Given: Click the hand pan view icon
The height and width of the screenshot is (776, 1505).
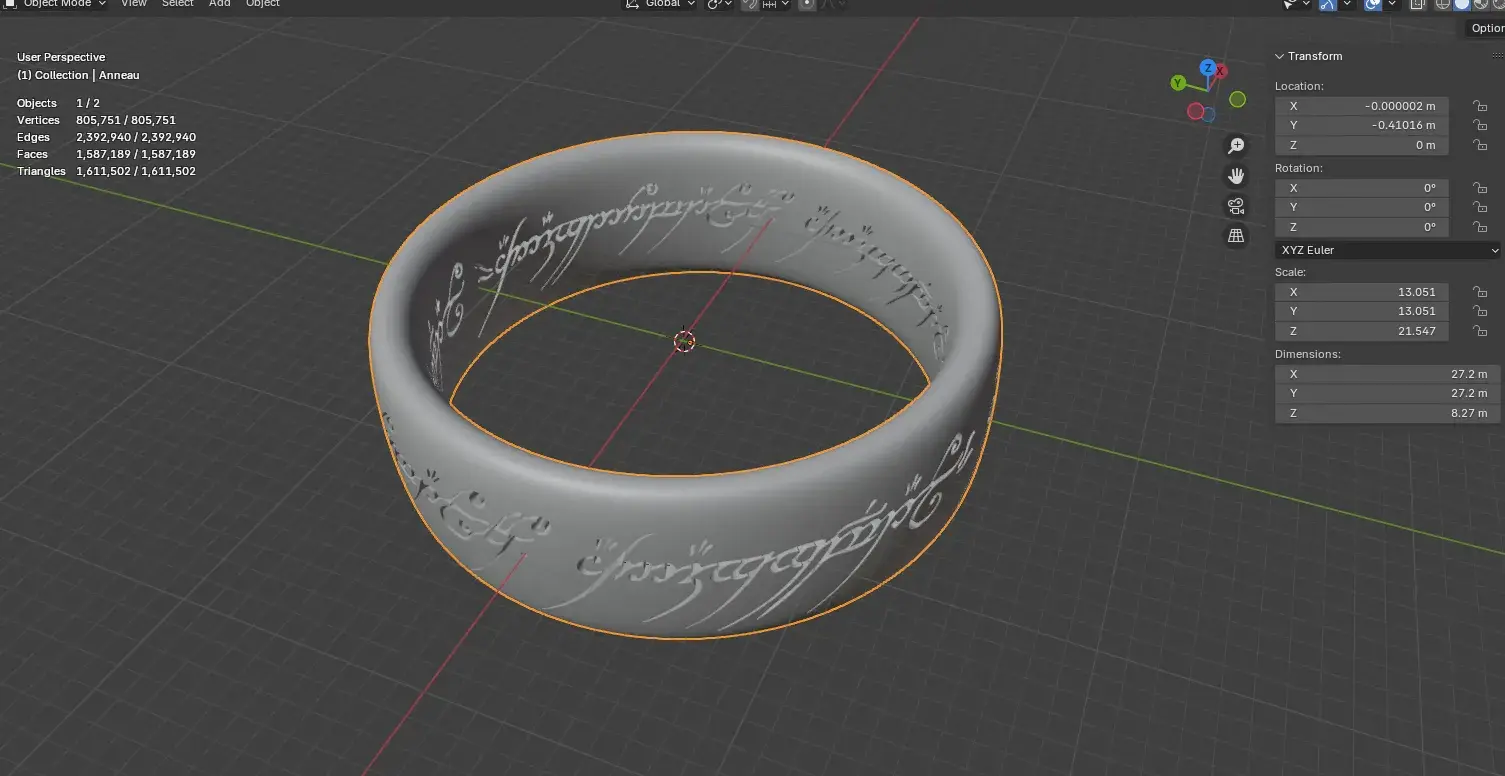Looking at the screenshot, I should [x=1237, y=176].
